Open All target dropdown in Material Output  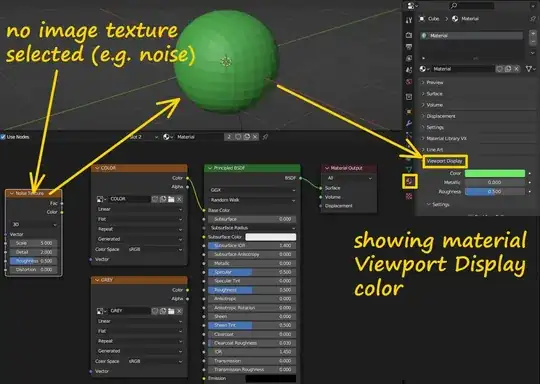tap(349, 178)
